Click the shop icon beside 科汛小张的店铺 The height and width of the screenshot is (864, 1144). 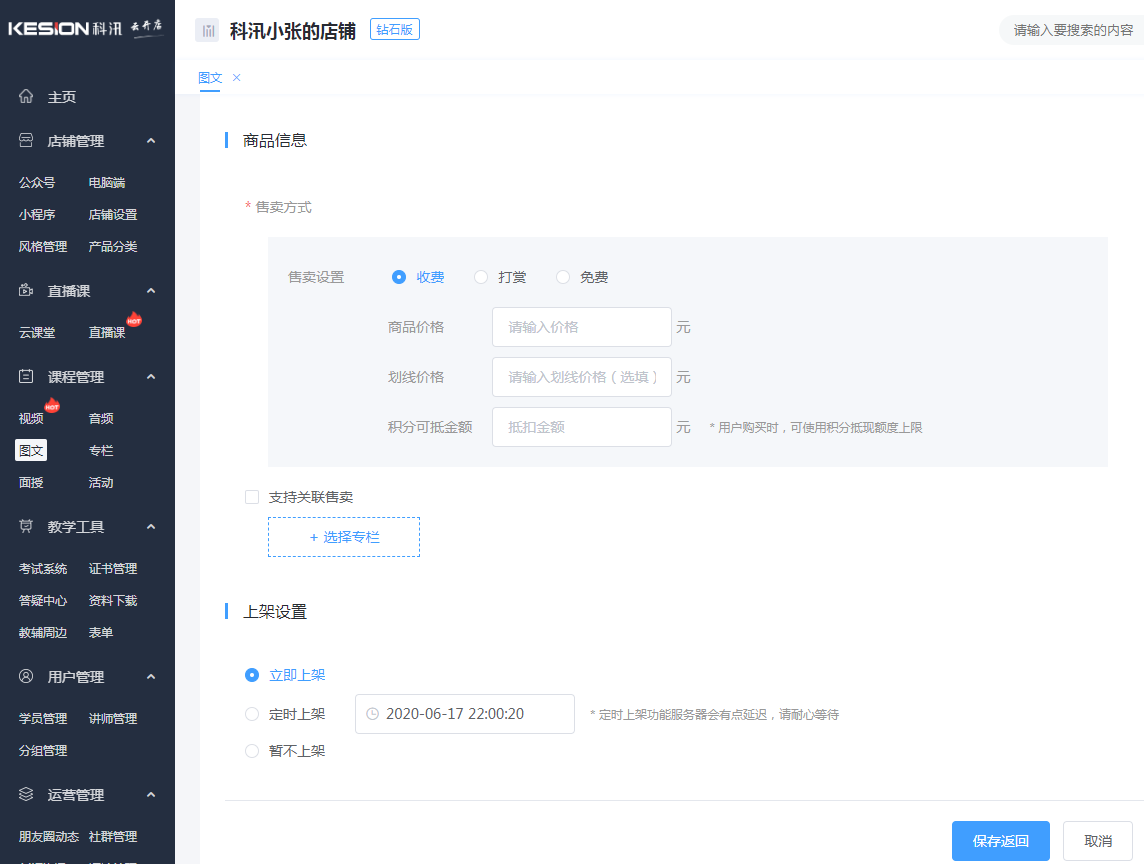[207, 29]
